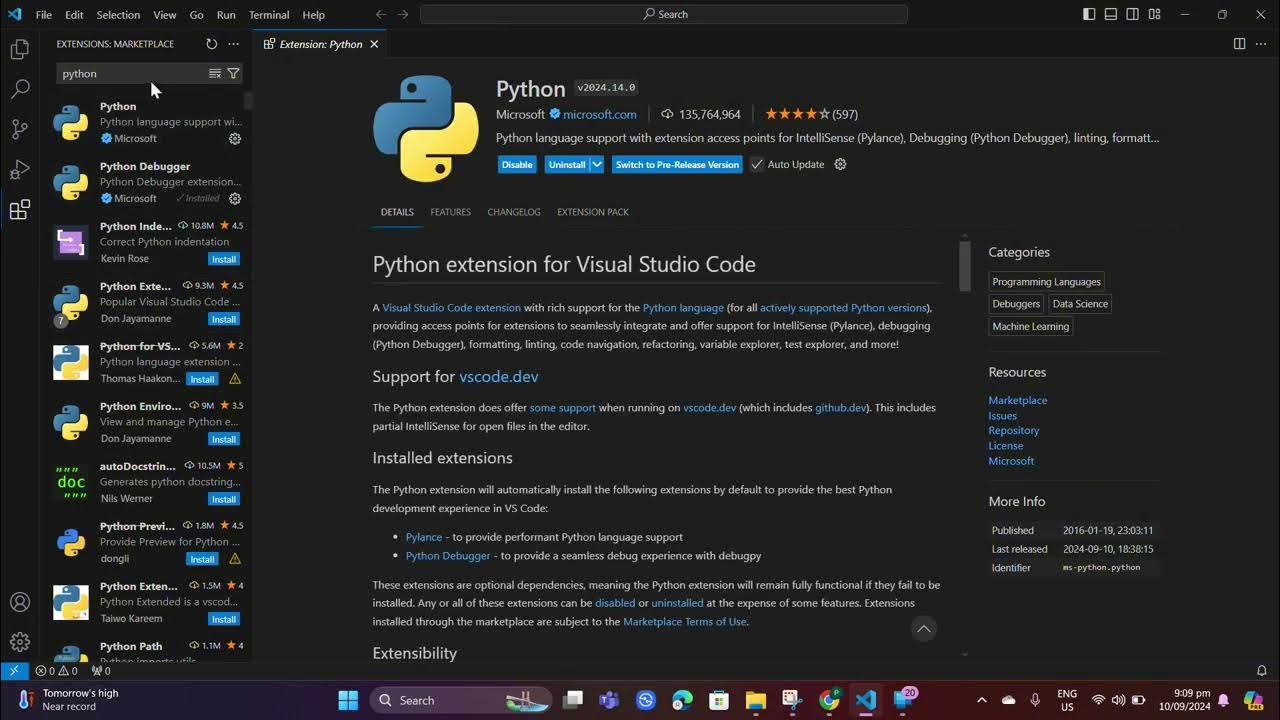Open the microsoft.com publisher link
This screenshot has width=1280, height=720.
600,114
